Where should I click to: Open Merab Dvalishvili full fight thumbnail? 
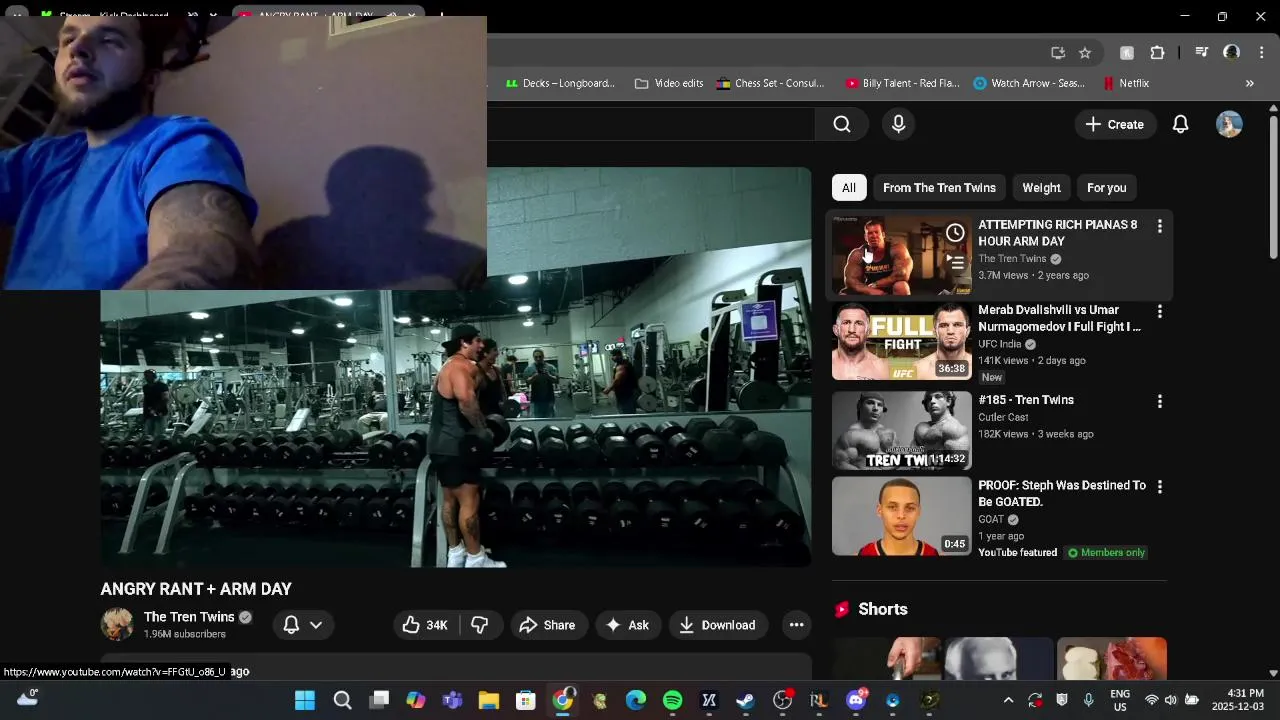tap(901, 341)
